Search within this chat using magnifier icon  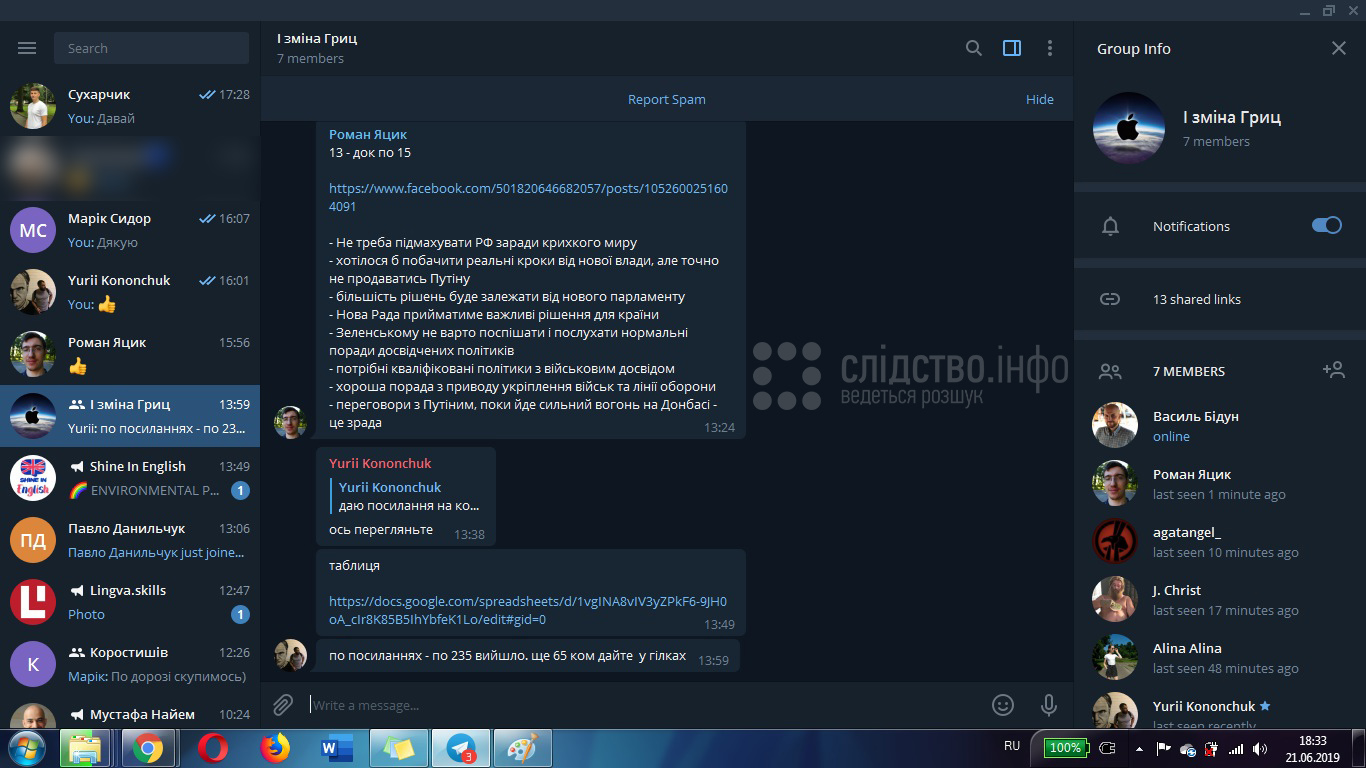973,48
